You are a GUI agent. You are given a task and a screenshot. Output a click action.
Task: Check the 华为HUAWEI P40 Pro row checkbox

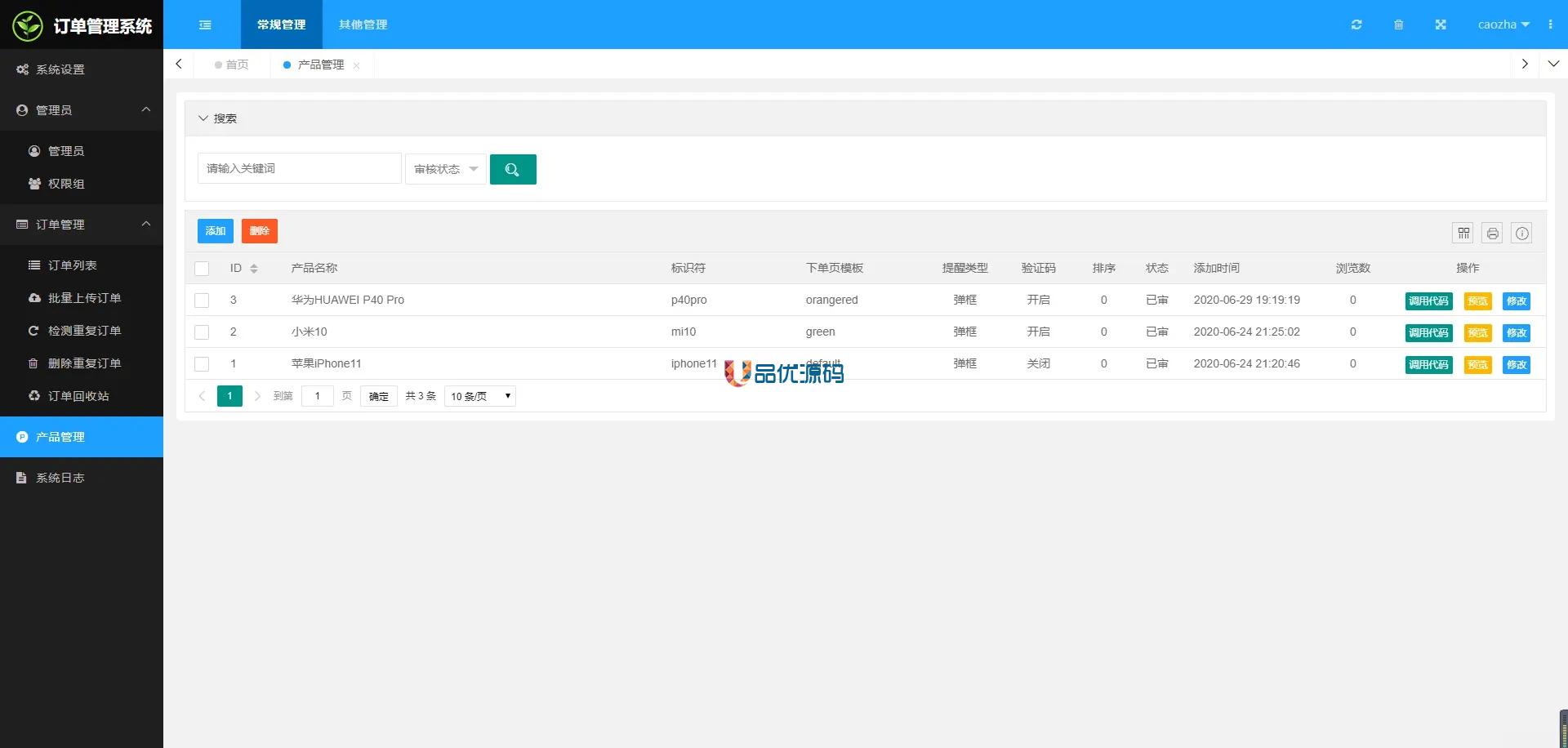click(202, 301)
